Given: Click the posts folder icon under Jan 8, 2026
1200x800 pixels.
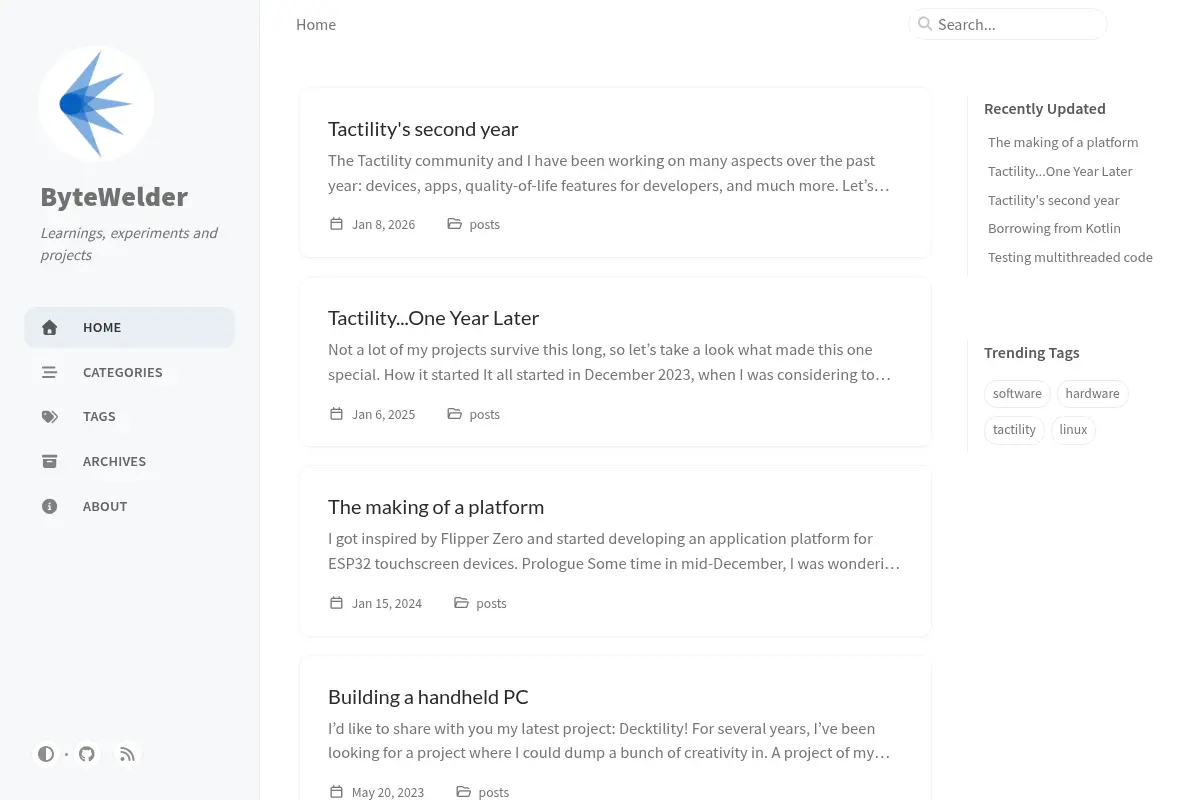Looking at the screenshot, I should [454, 224].
